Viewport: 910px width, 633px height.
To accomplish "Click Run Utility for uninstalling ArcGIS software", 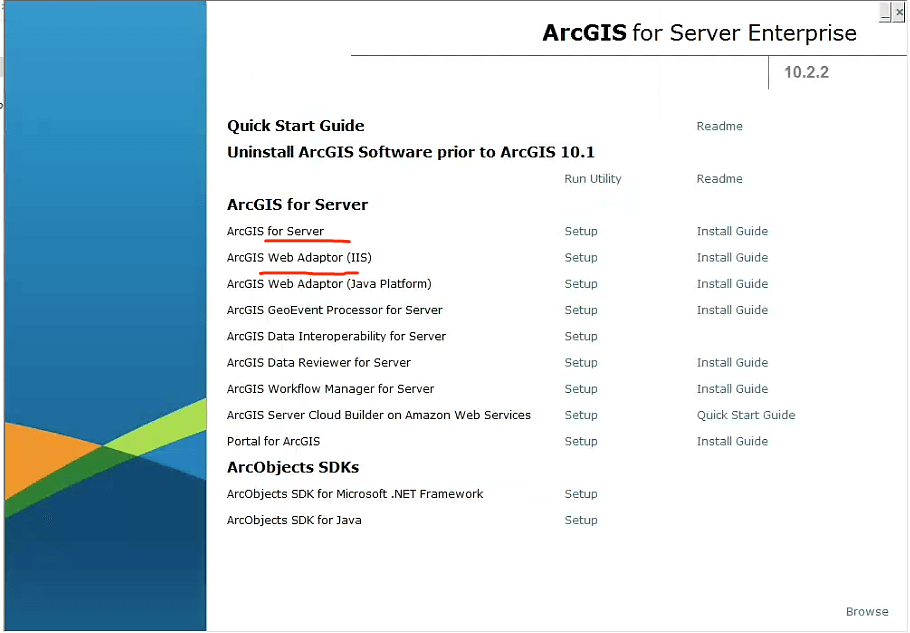I will 592,179.
